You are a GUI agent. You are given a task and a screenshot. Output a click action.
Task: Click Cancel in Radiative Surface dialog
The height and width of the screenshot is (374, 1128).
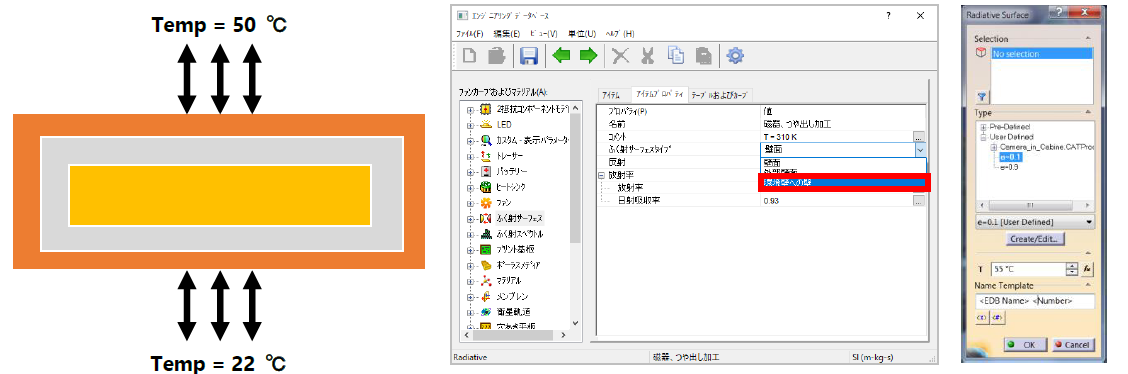1072,345
